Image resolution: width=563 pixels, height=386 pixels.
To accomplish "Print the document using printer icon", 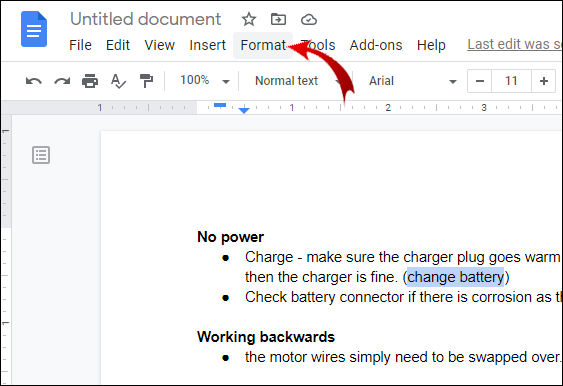I will 90,81.
